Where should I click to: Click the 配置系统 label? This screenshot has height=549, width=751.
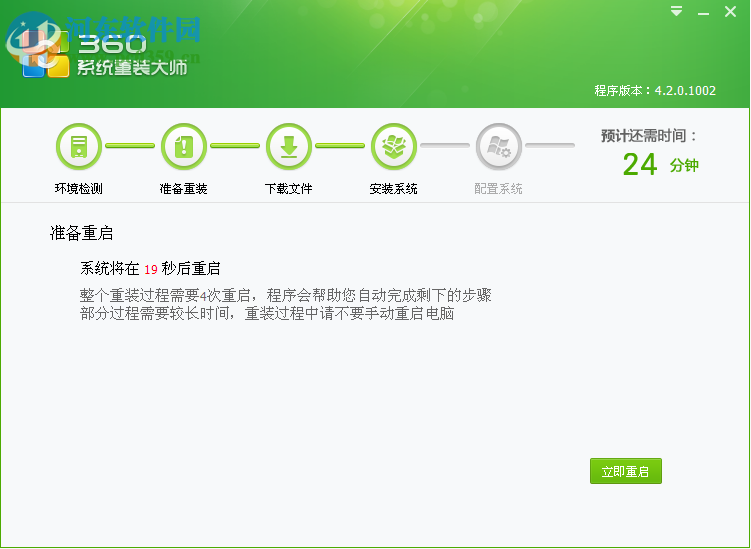coord(498,189)
